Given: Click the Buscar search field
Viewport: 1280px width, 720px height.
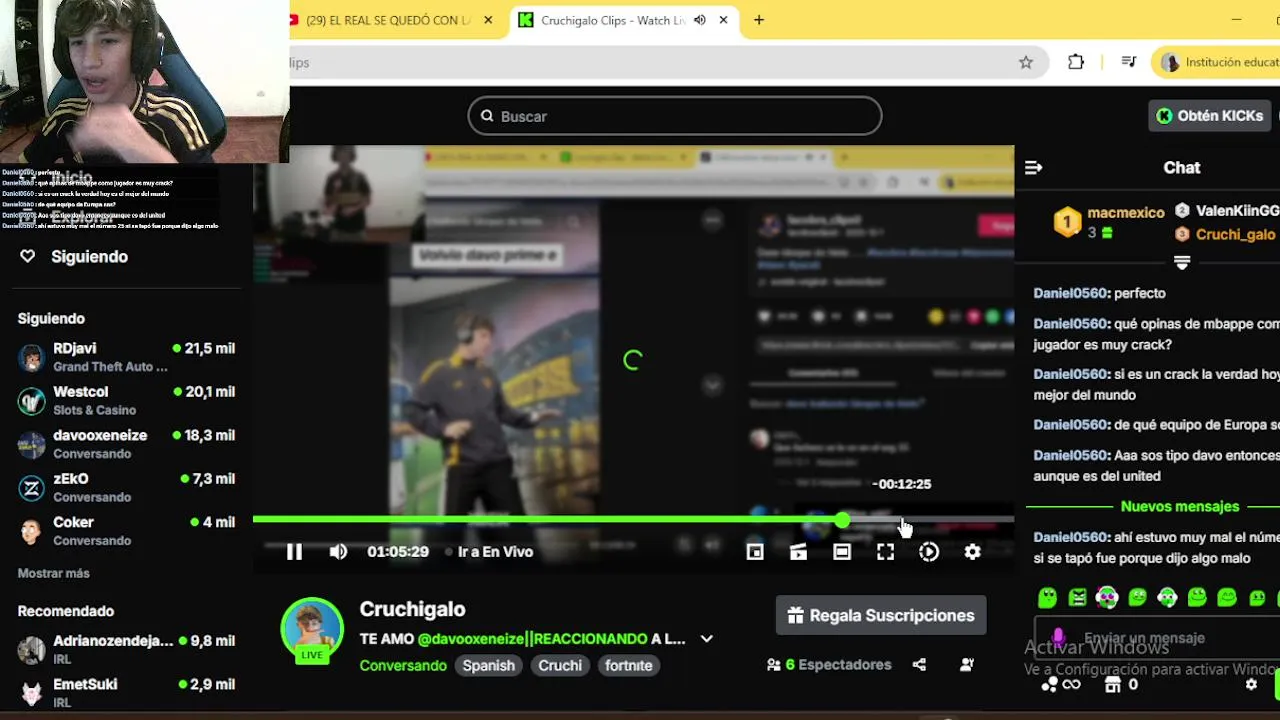Looking at the screenshot, I should pyautogui.click(x=675, y=116).
